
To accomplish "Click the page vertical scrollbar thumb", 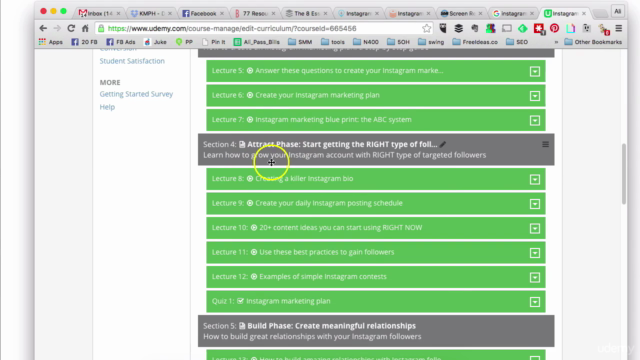I will (624, 173).
